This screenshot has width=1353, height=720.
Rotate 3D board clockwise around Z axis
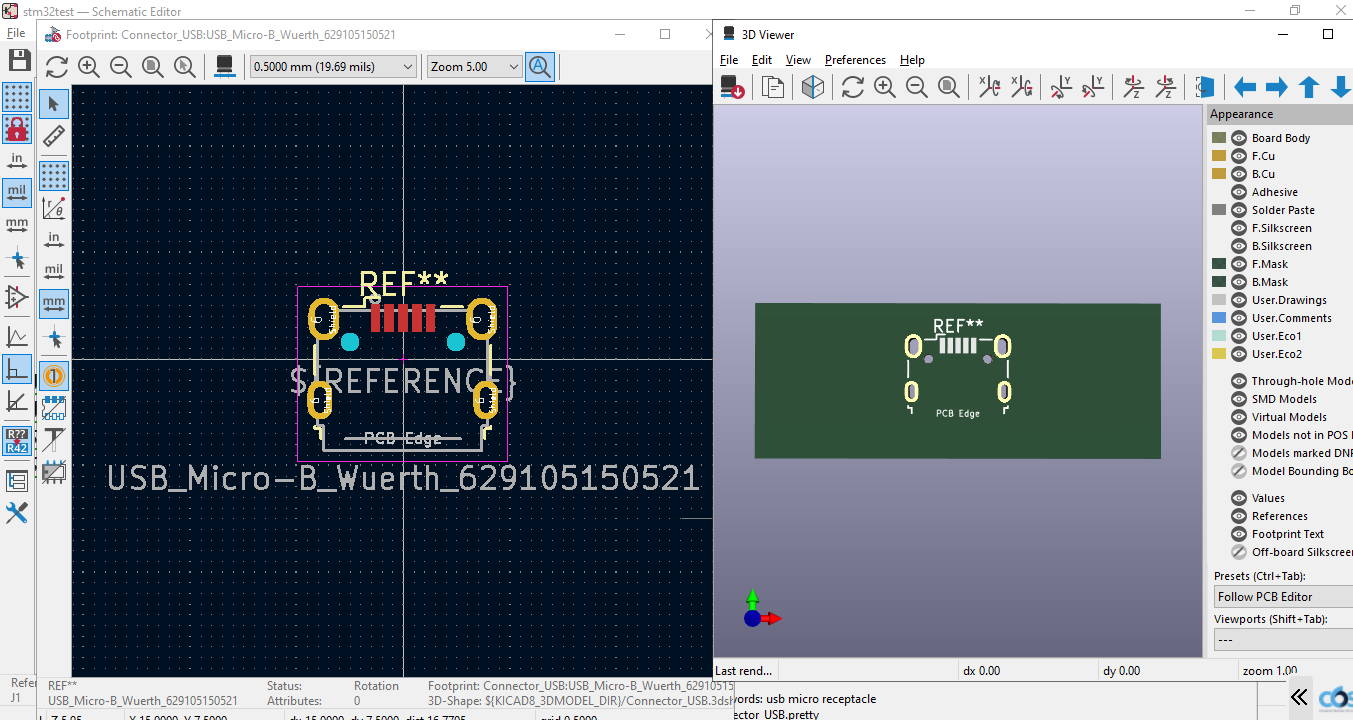(1133, 87)
